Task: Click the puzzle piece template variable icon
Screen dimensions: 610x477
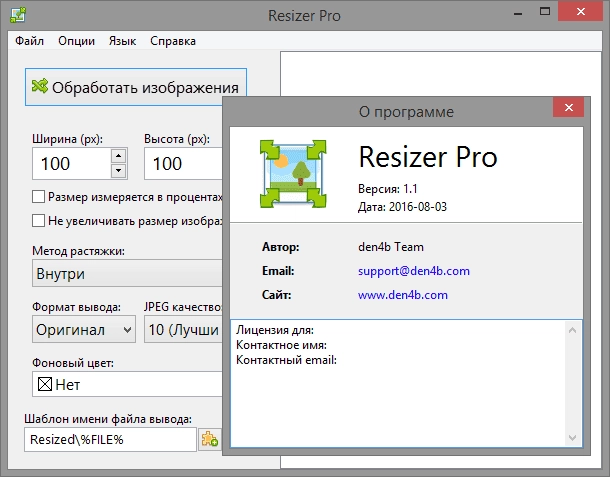Action: point(210,440)
